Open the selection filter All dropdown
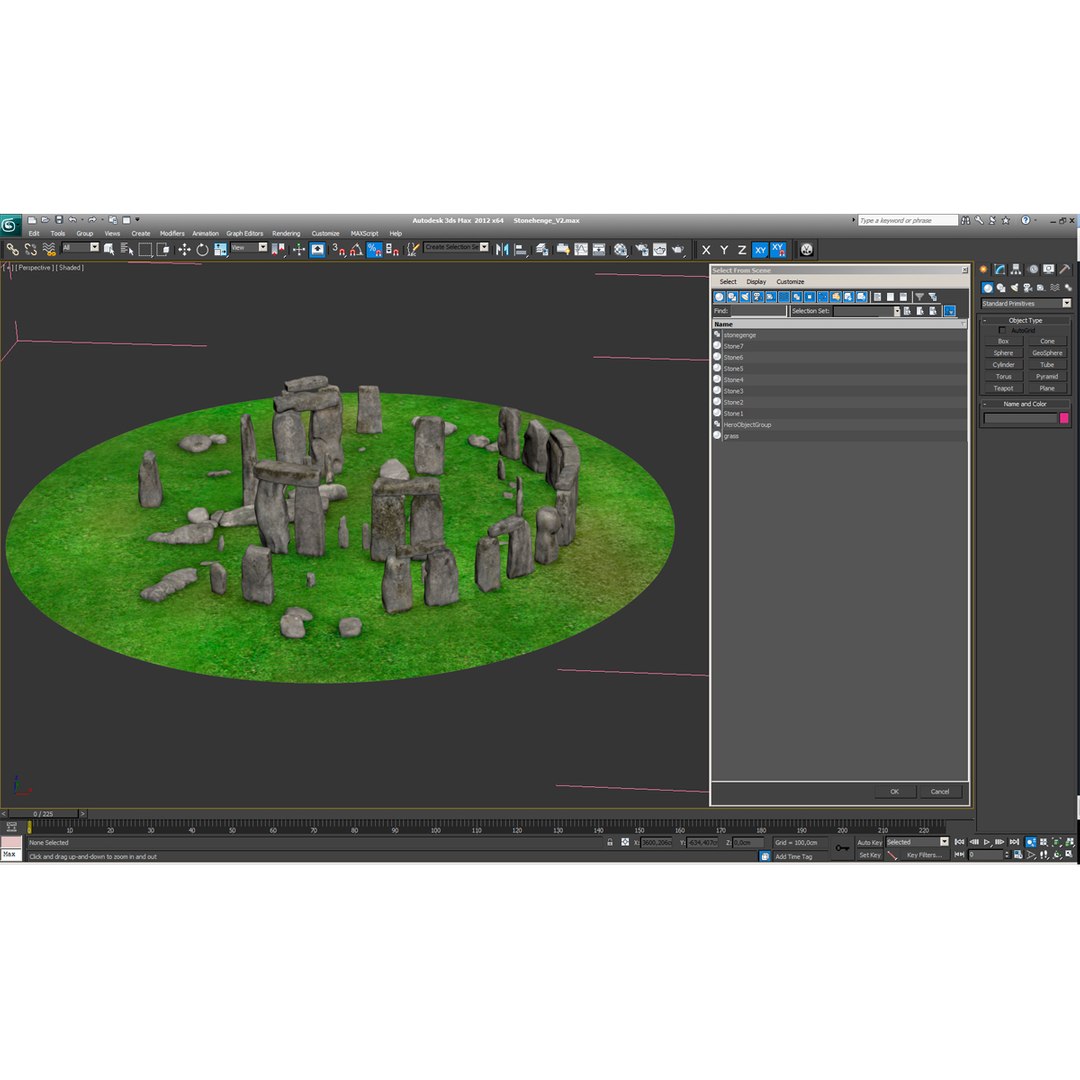1080x1080 pixels. 81,247
